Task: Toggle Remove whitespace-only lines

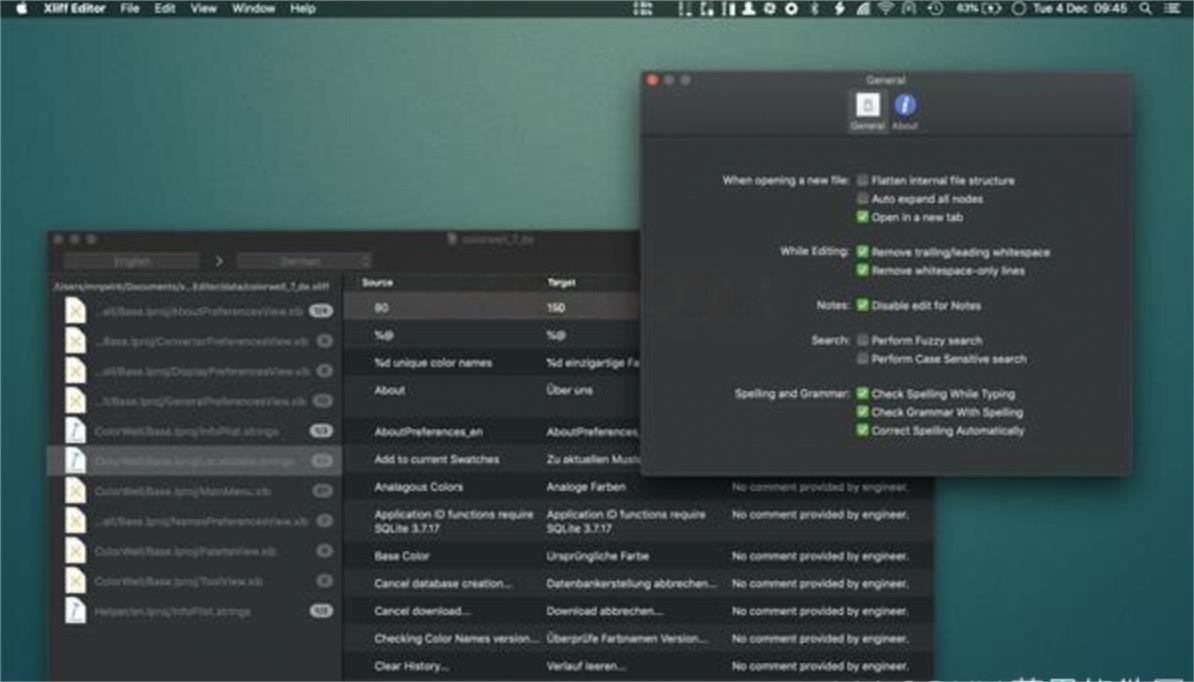Action: pos(862,270)
